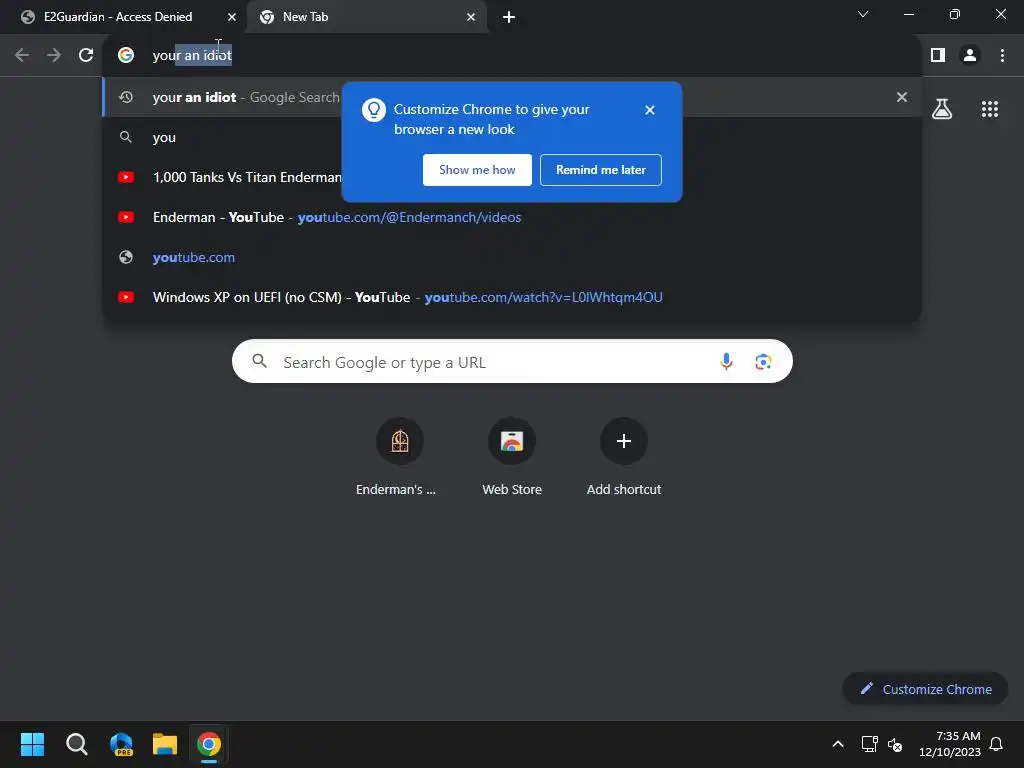Click the Google icon in the address bar
This screenshot has width=1024, height=768.
pyautogui.click(x=126, y=55)
